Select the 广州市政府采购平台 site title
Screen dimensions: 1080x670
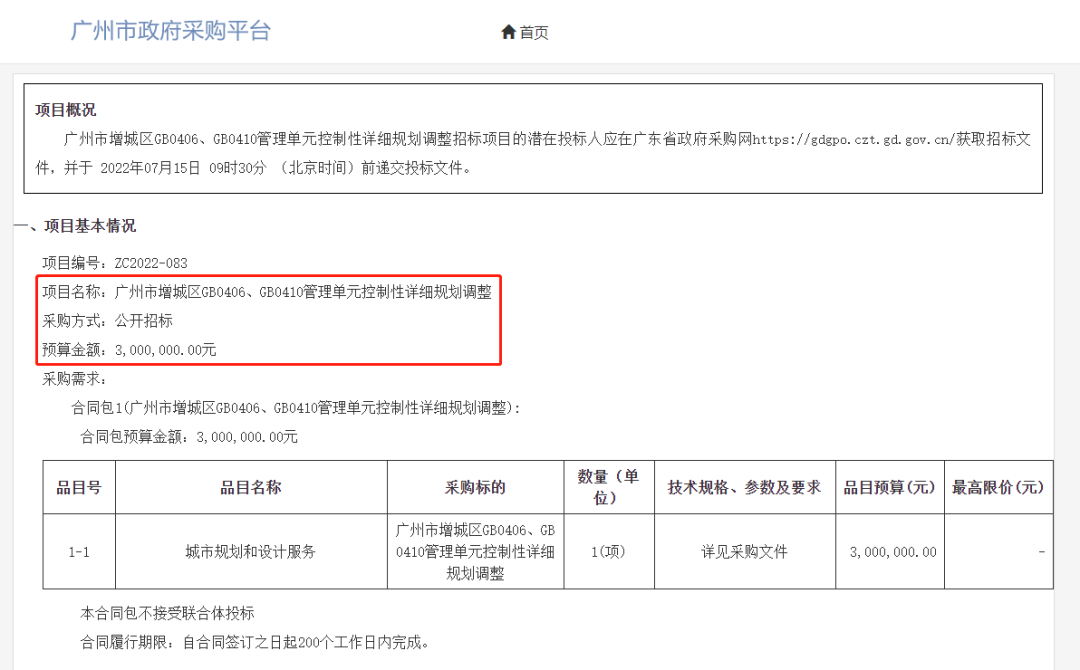pos(172,31)
